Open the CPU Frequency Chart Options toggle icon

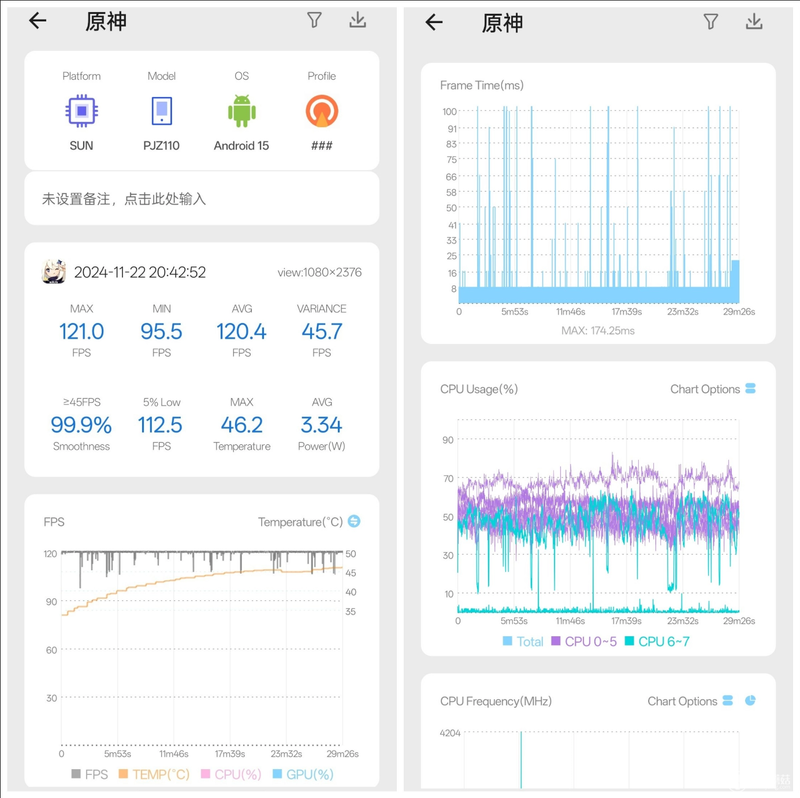728,701
